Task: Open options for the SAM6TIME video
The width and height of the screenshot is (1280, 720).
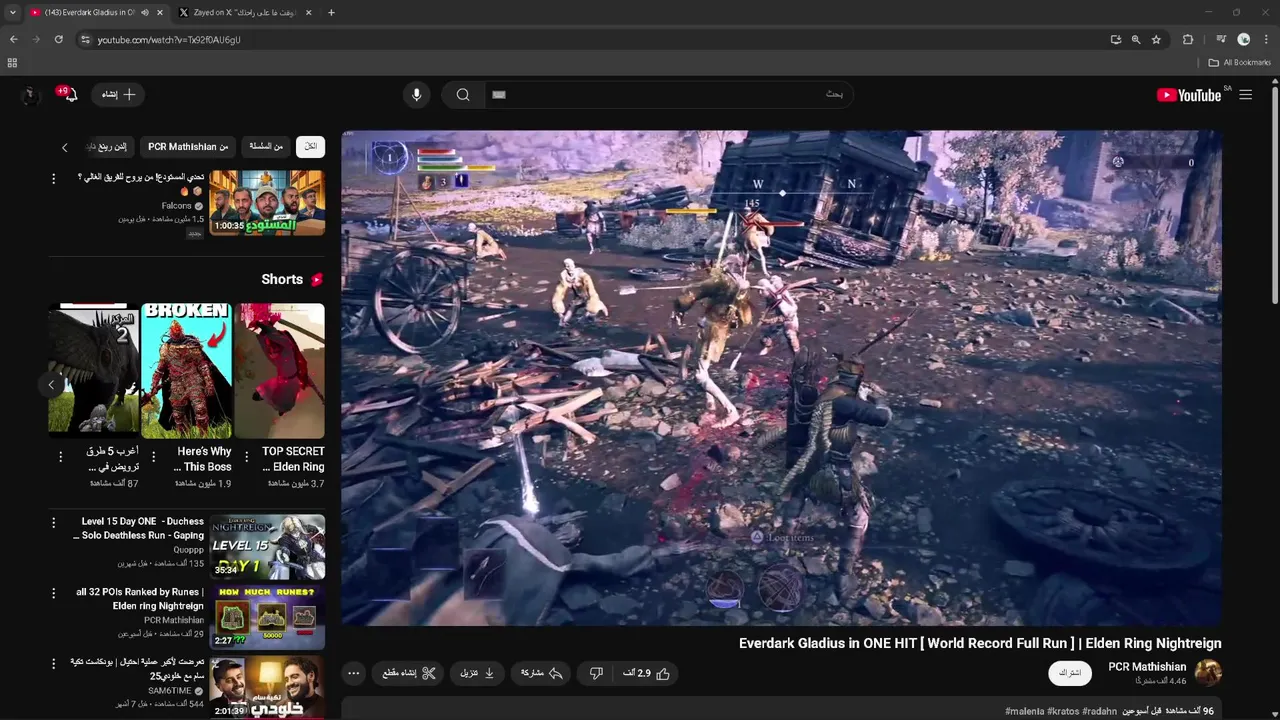Action: pos(54,663)
